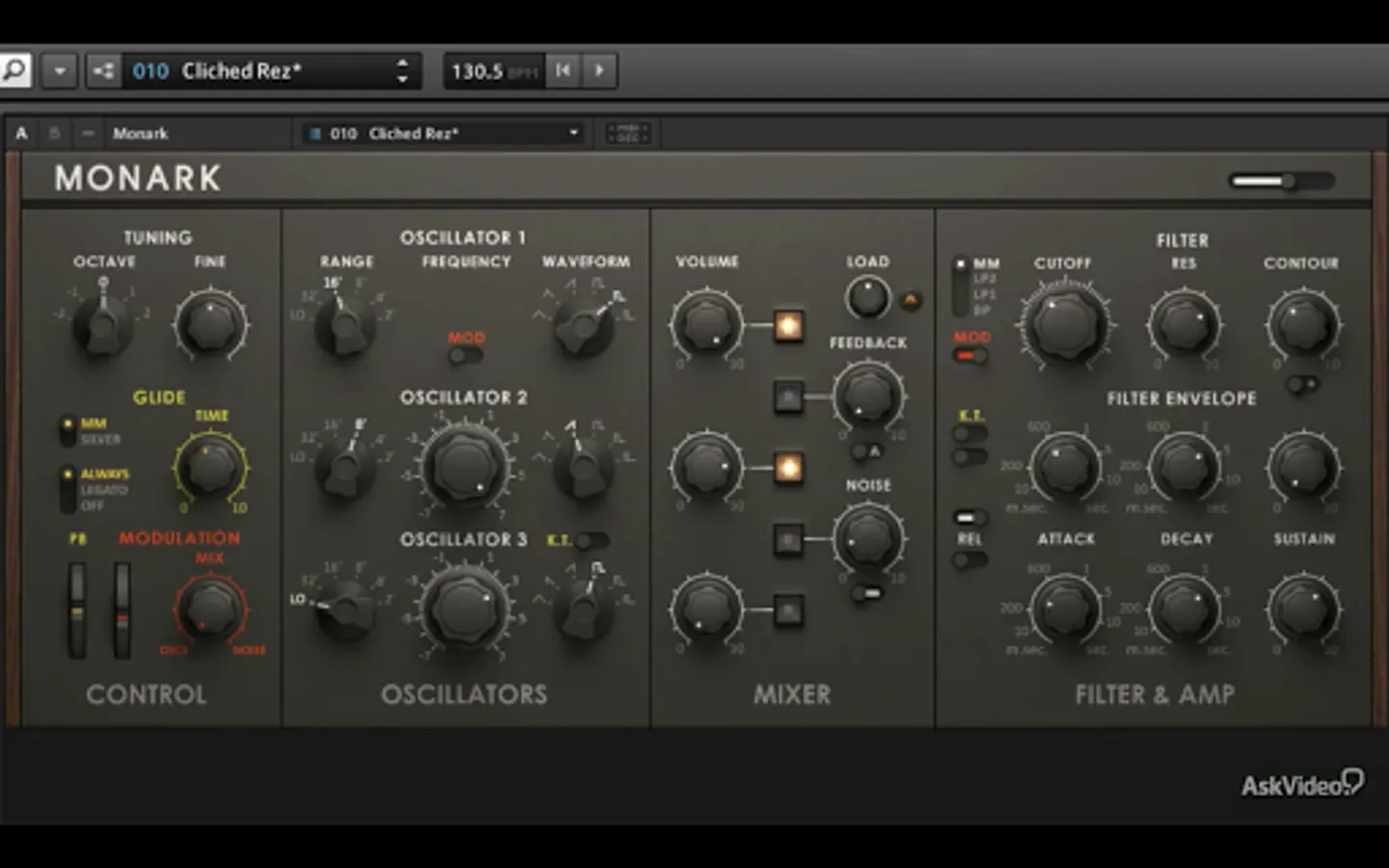Click the orange indicator beside the Load knob
The width and height of the screenshot is (1389, 868).
pos(910,300)
